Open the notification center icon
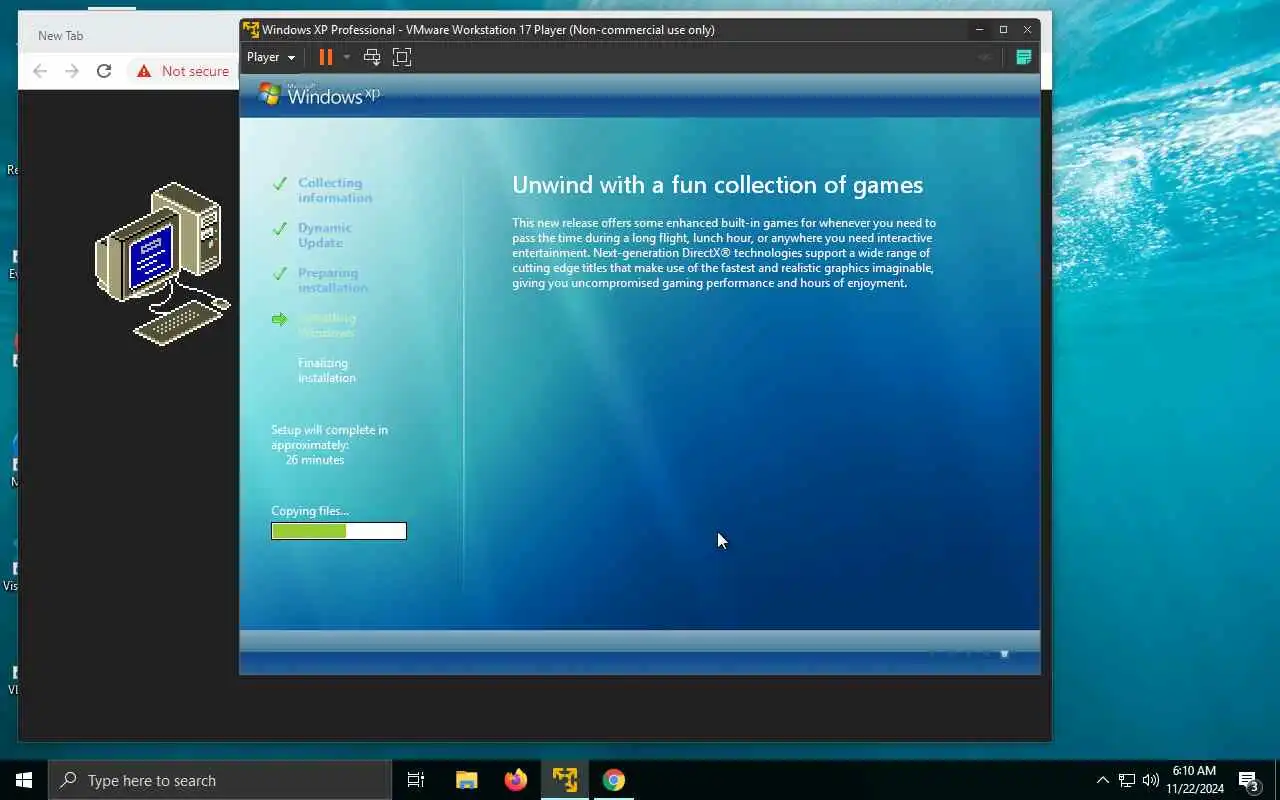This screenshot has width=1280, height=800. 1249,780
